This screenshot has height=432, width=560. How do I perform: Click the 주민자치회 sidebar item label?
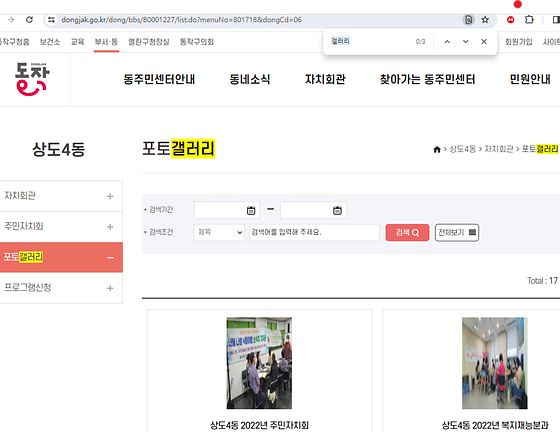pyautogui.click(x=24, y=226)
